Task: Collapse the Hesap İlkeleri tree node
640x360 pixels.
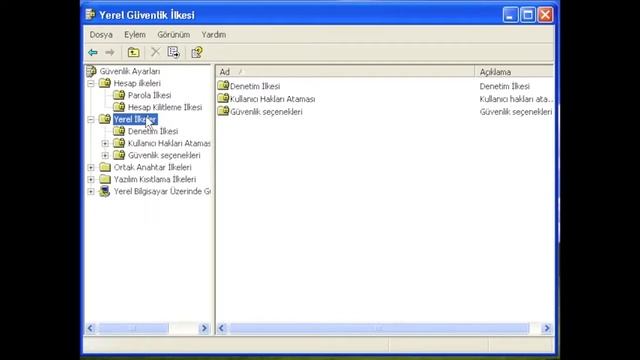Action: click(x=91, y=83)
